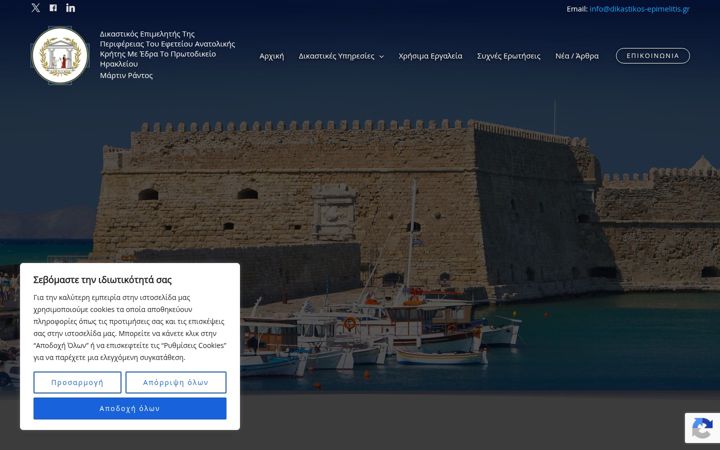The image size is (720, 450).
Task: Open the Συχνές Ερωτήσεις menu item
Action: point(508,56)
